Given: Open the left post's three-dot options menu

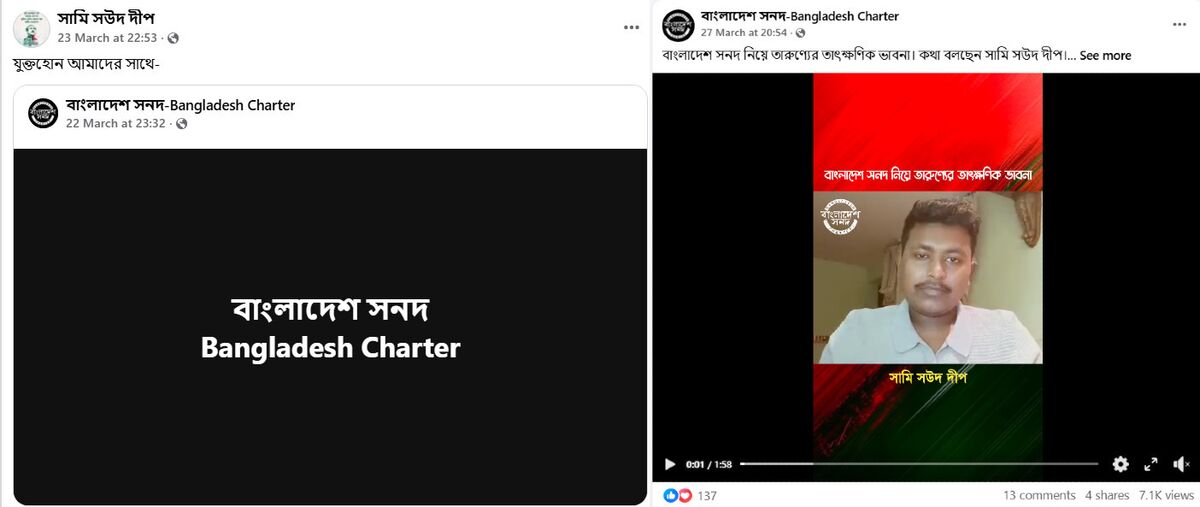Looking at the screenshot, I should (x=631, y=28).
